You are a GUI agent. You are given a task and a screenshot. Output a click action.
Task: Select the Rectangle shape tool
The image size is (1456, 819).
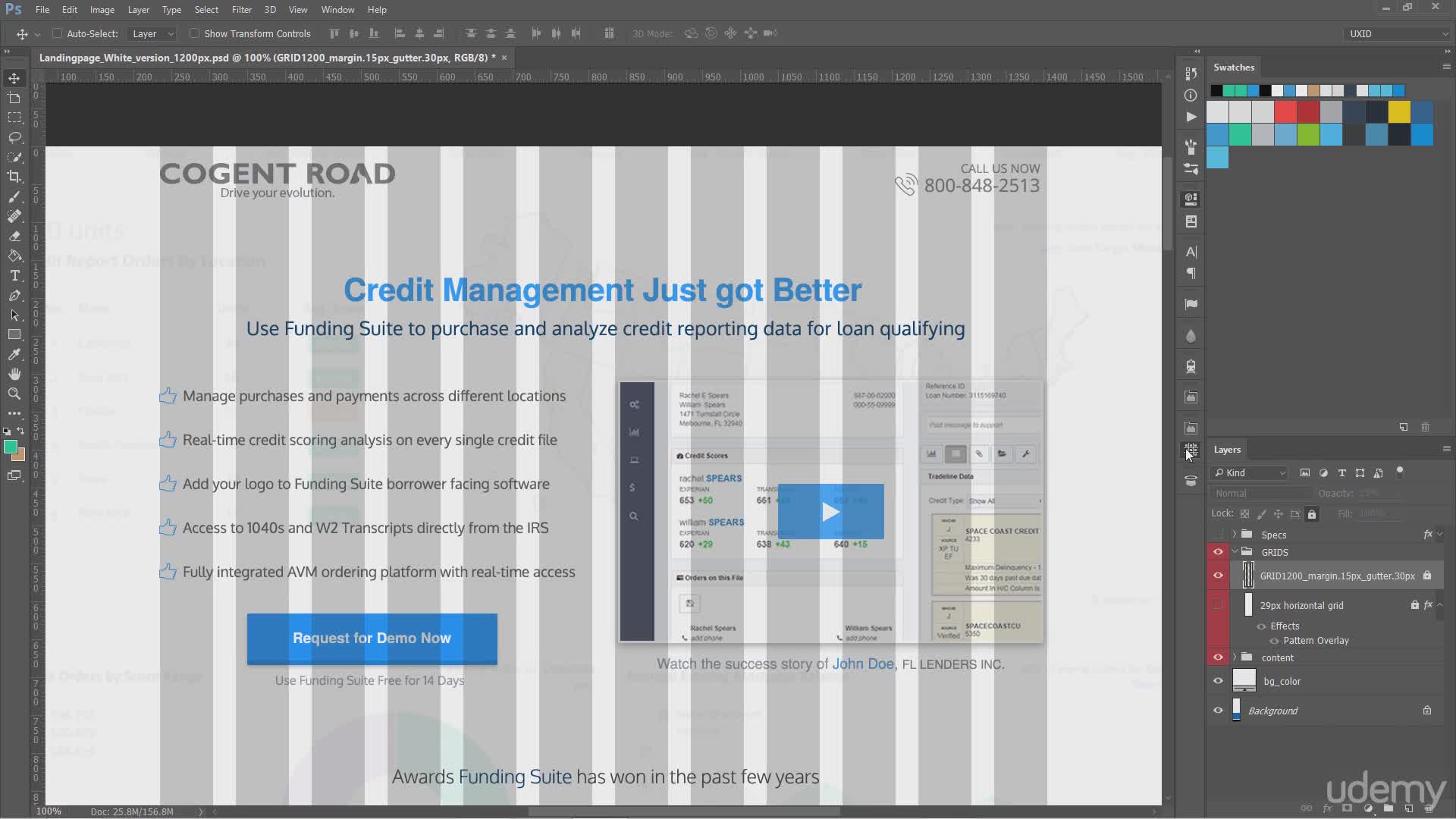click(x=14, y=334)
